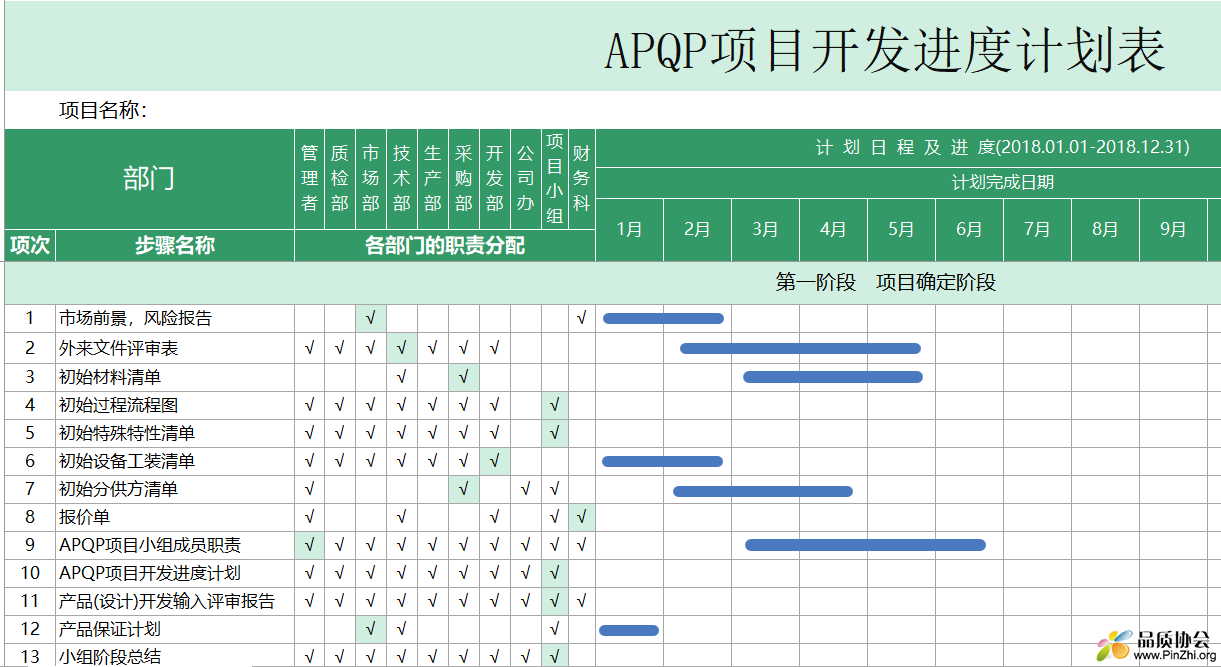
Task: Click item number 7 in 项次 column
Action: click(x=30, y=489)
